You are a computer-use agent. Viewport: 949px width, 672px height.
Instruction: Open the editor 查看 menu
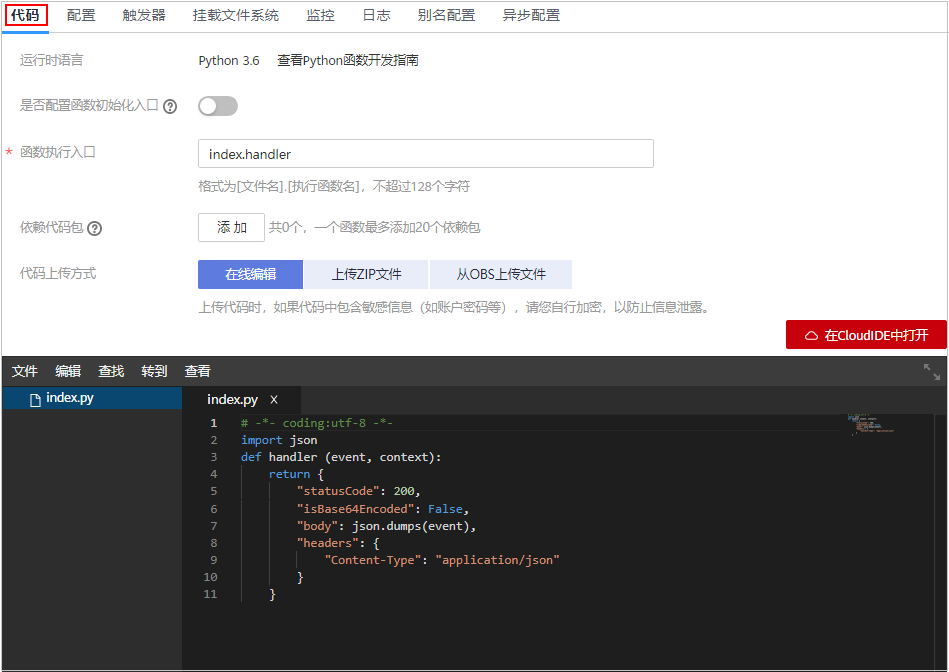point(197,371)
